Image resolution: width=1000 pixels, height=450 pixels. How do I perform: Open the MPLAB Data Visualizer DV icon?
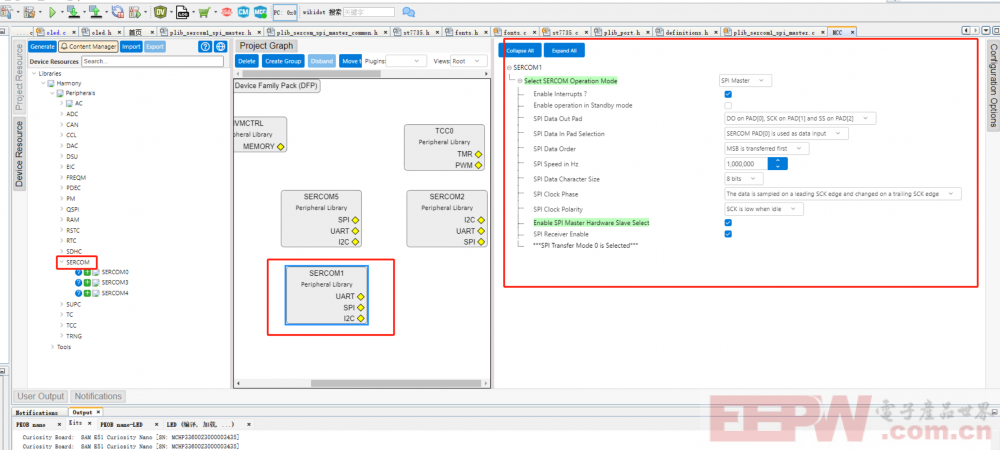coord(161,11)
